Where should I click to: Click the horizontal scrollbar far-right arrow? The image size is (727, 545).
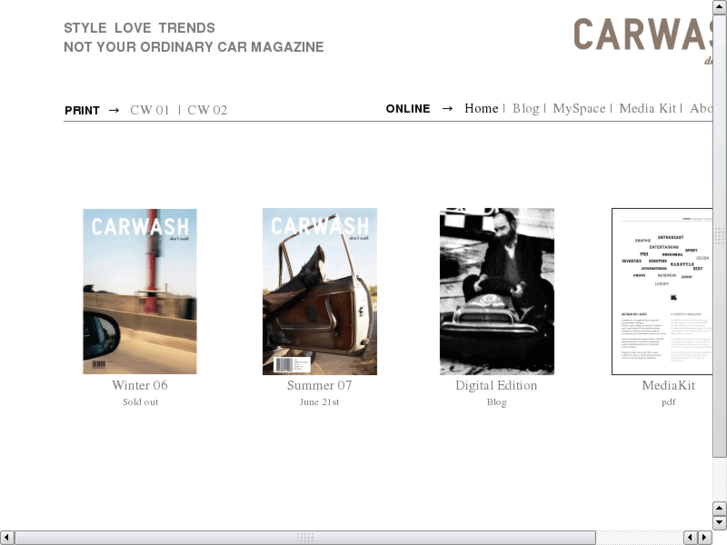tap(705, 538)
